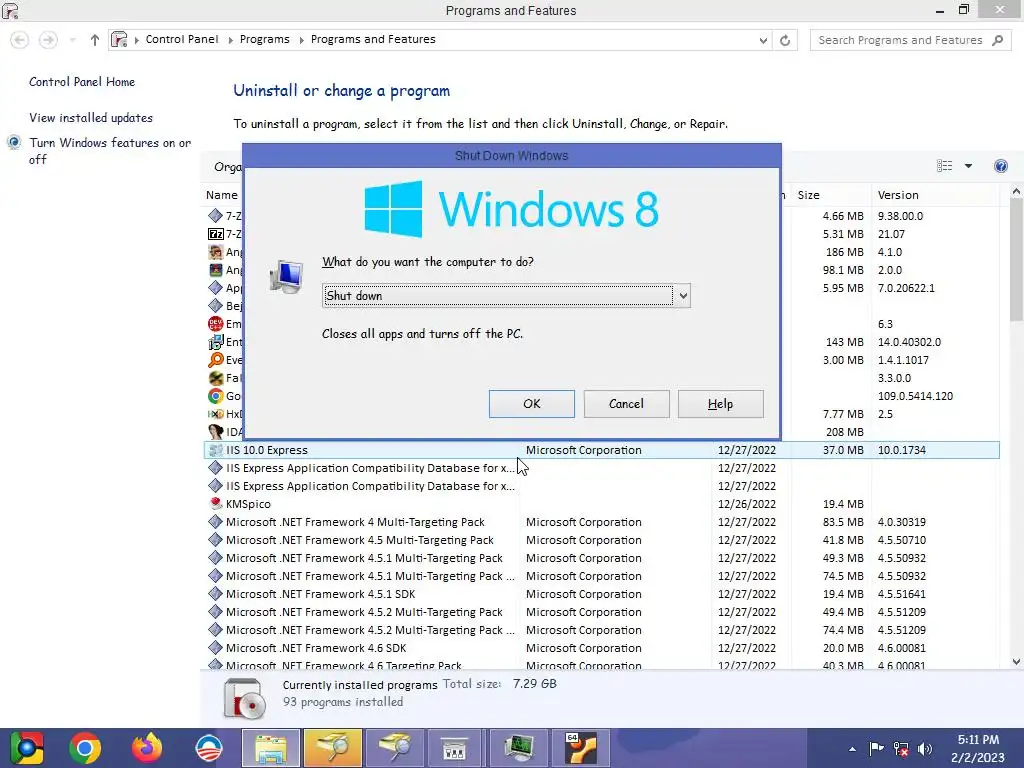Click the forward navigation arrow

pyautogui.click(x=48, y=40)
